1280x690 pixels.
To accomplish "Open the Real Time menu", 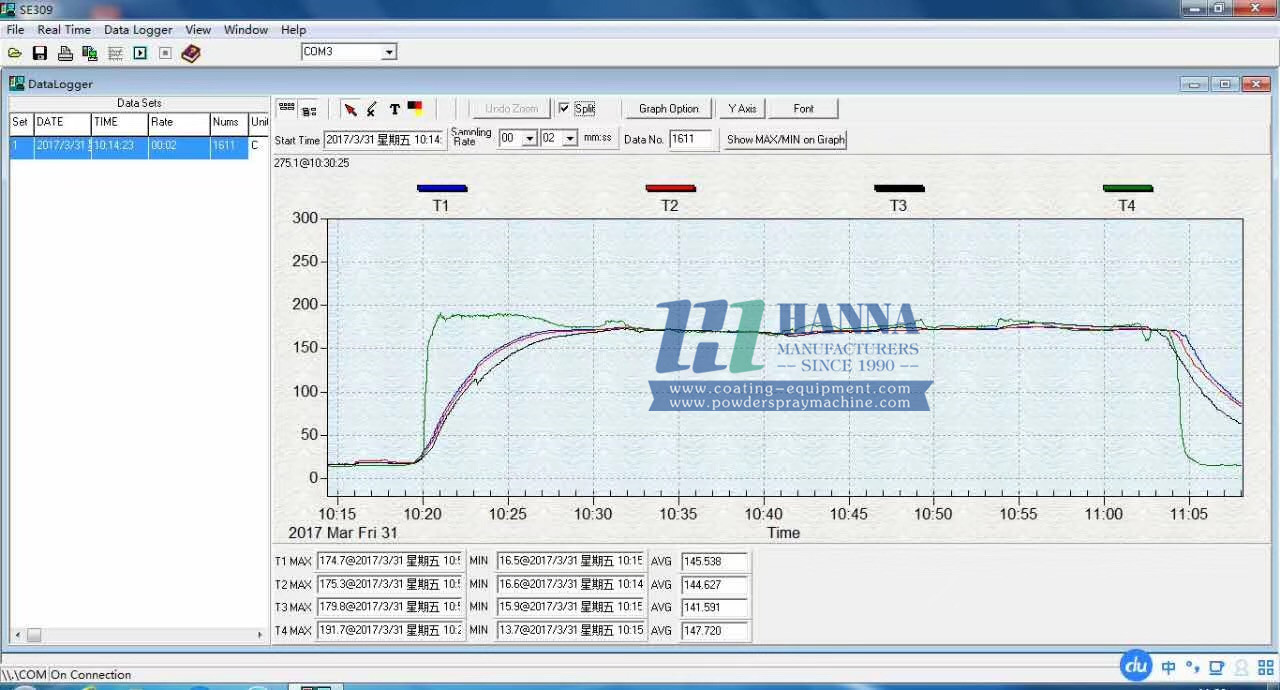I will (x=64, y=30).
